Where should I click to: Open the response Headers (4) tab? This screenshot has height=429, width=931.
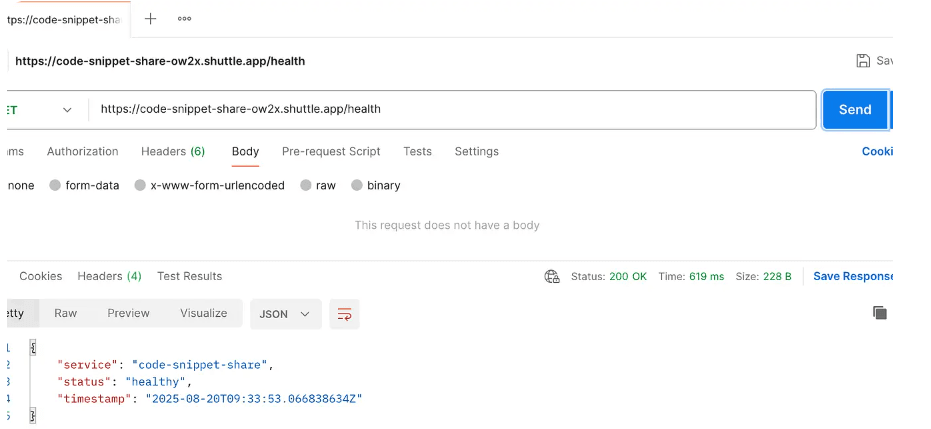click(109, 276)
